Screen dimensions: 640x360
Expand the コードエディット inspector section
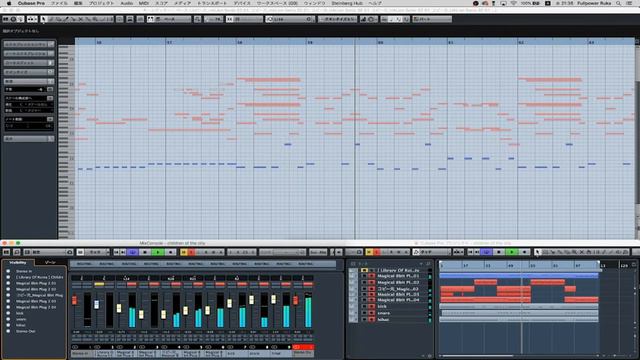tap(29, 63)
